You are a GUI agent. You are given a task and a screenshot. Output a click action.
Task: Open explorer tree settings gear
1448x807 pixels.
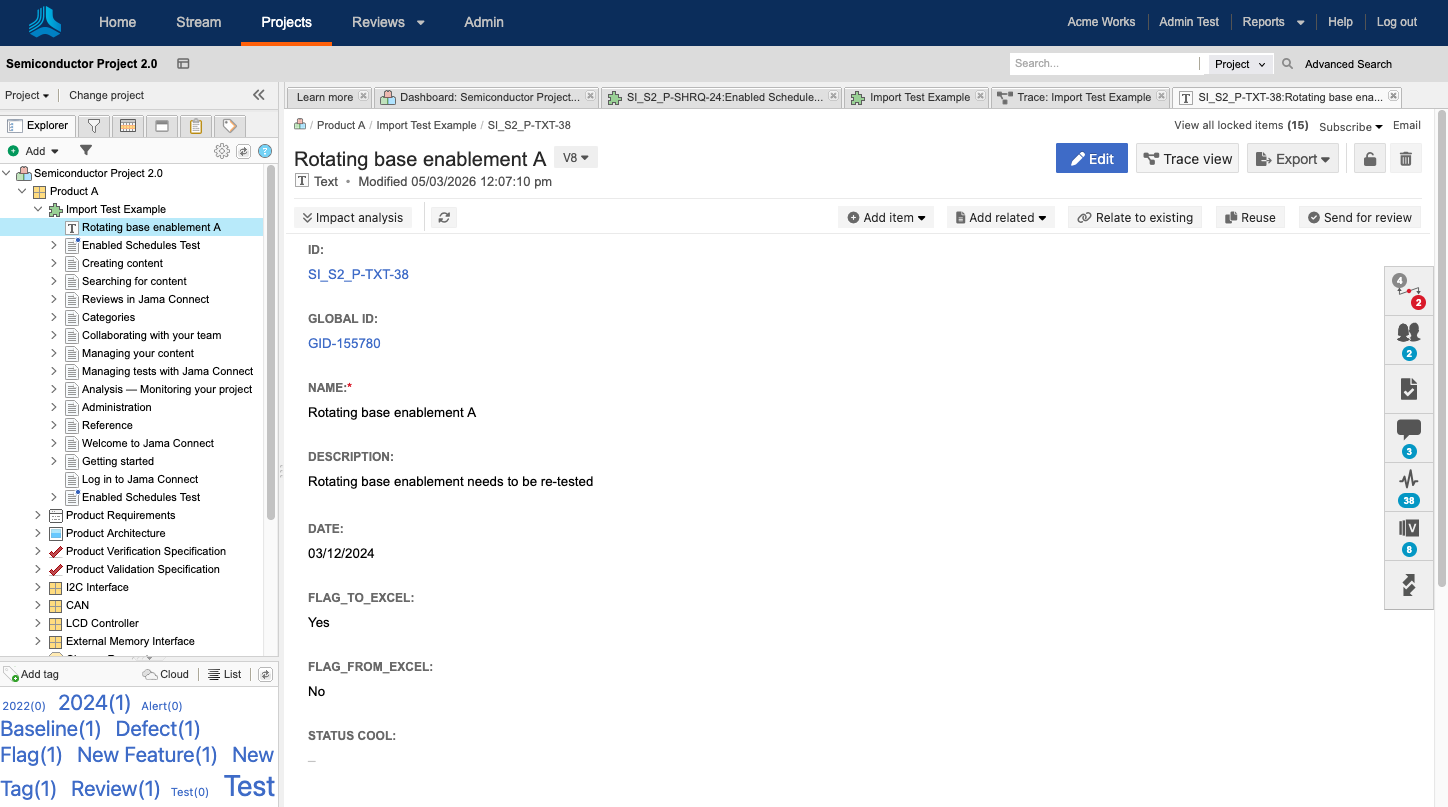click(x=222, y=151)
